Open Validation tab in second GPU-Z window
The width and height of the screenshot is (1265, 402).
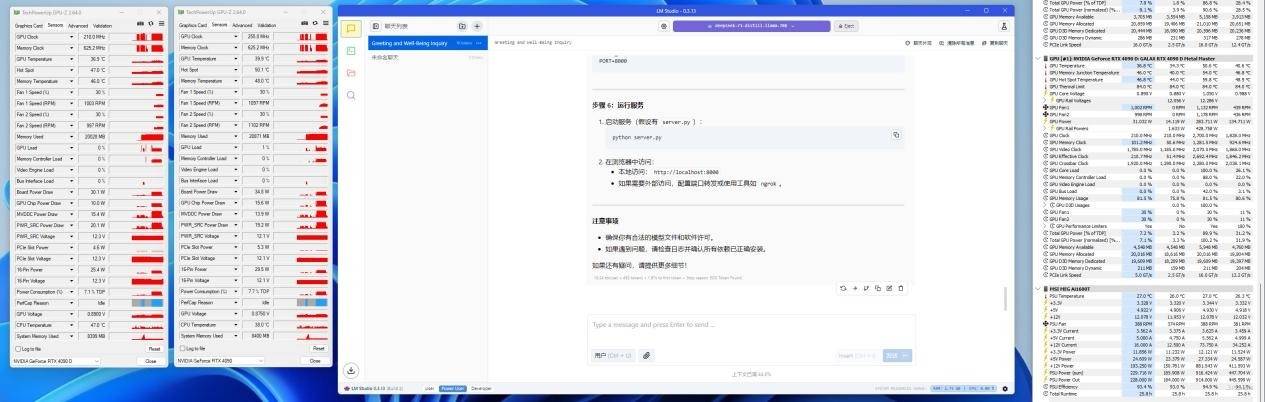pyautogui.click(x=266, y=25)
